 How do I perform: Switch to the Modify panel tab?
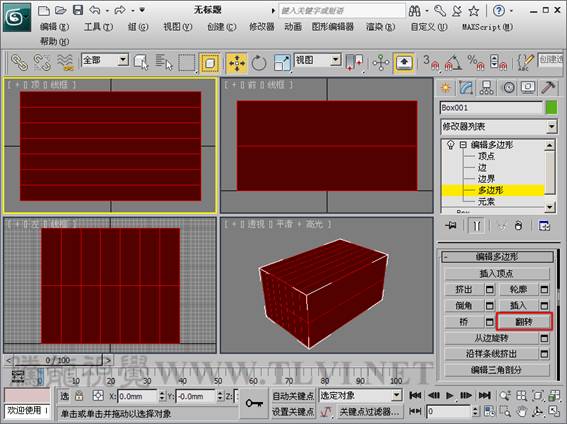tap(466, 88)
